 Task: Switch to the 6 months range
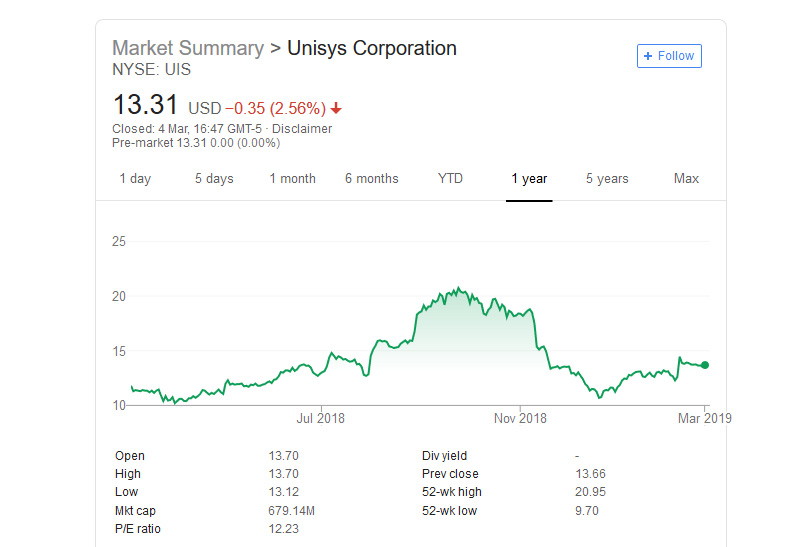(x=372, y=179)
